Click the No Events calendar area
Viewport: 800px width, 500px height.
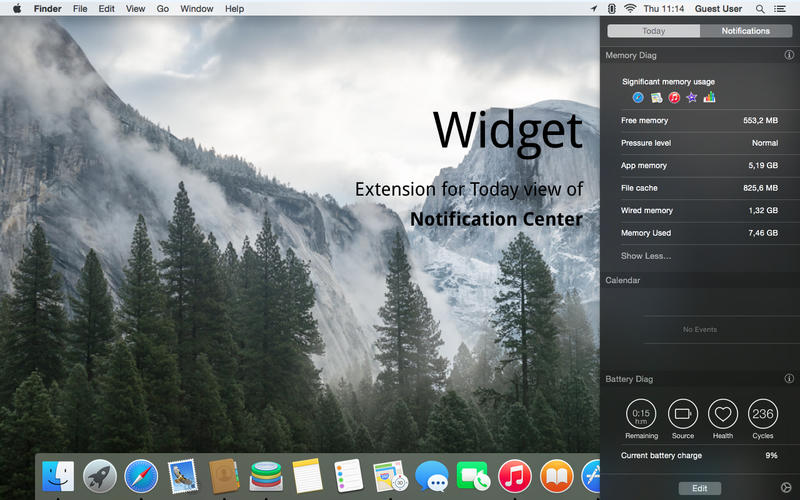699,329
